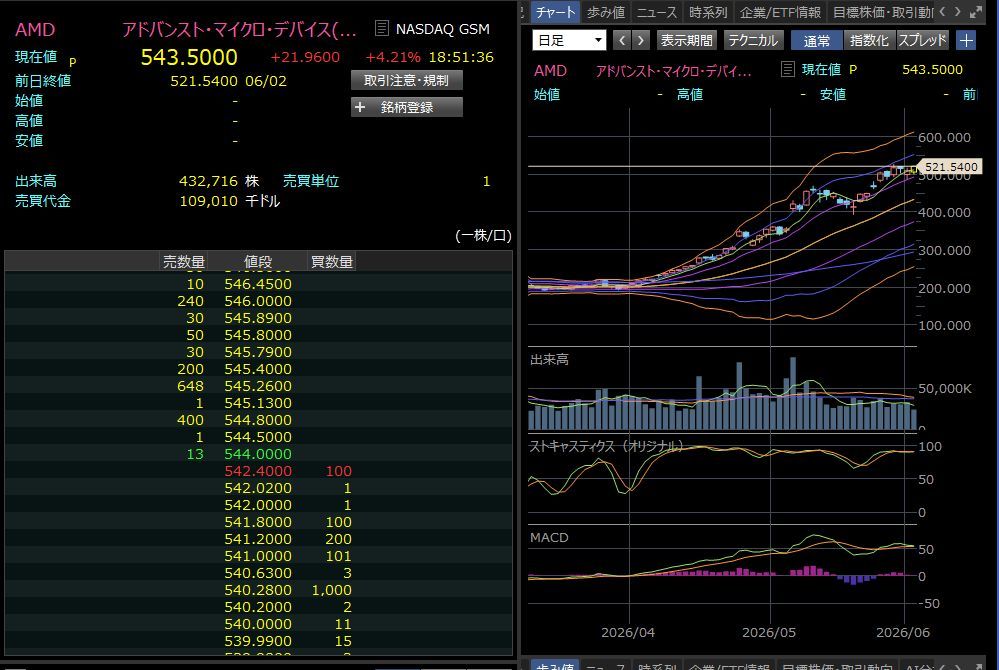Image resolution: width=999 pixels, height=670 pixels.
Task: Click the previous close value 521.5400
Action: (203, 81)
